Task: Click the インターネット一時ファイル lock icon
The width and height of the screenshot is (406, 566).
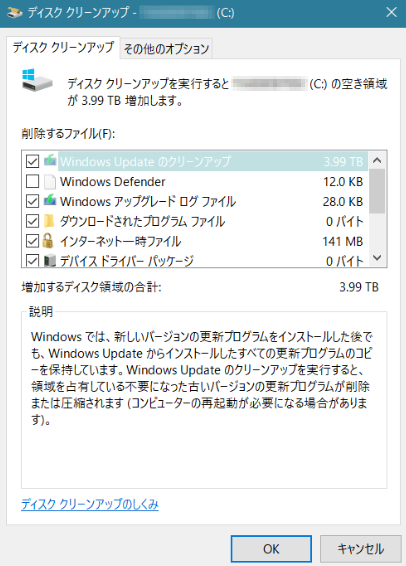Action: 48,241
